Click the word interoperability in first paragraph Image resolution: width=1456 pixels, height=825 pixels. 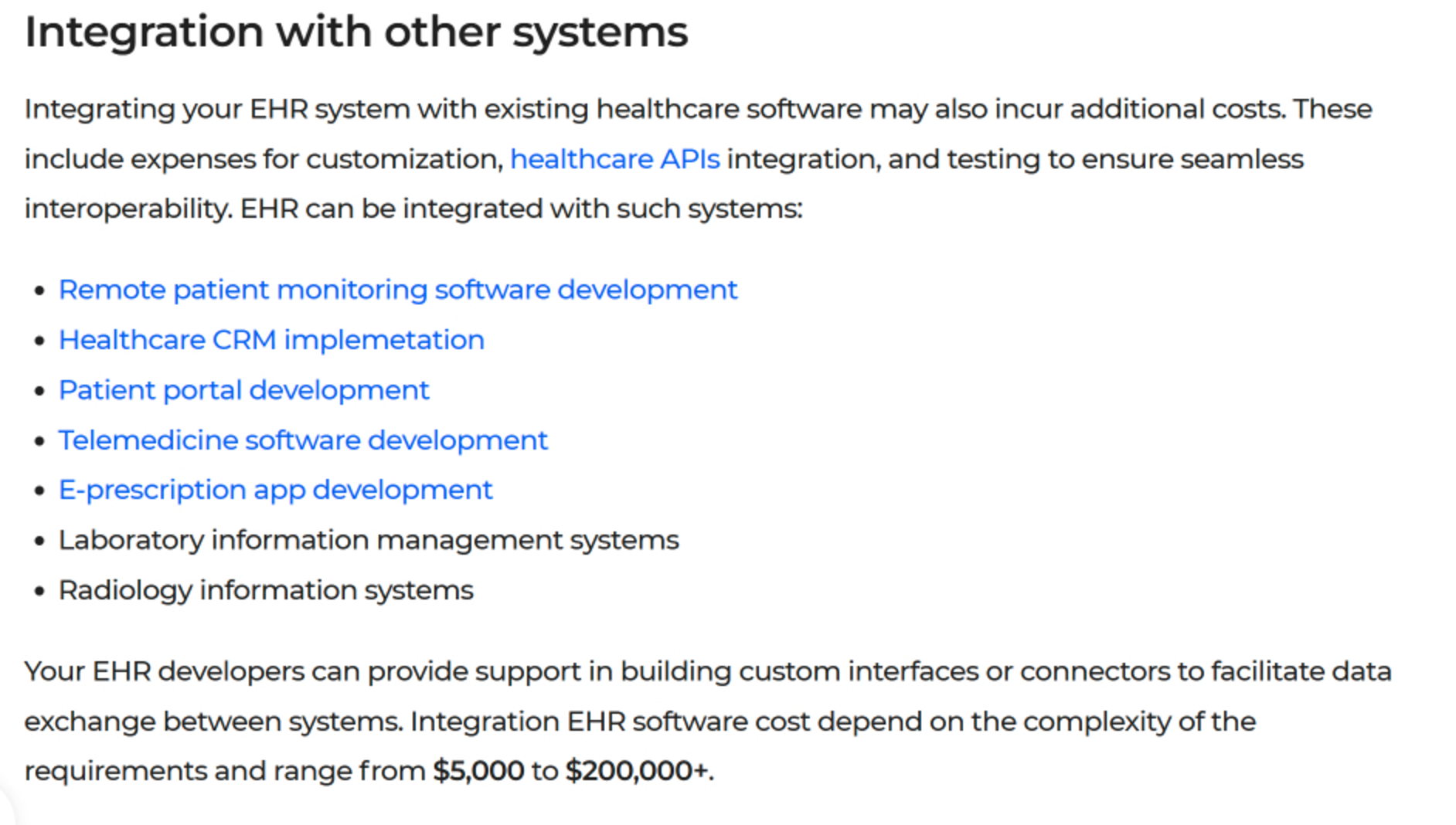(128, 209)
